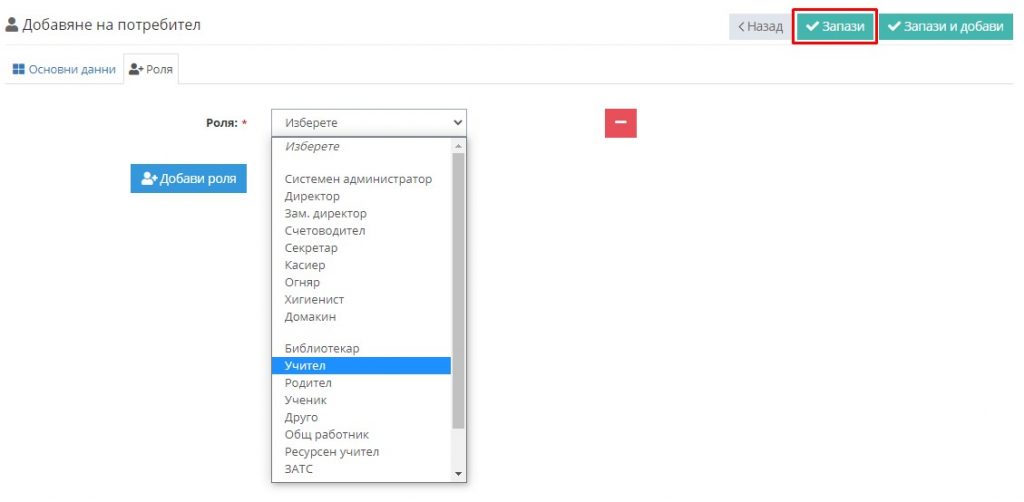Select Ресурсен учител option

(x=331, y=452)
